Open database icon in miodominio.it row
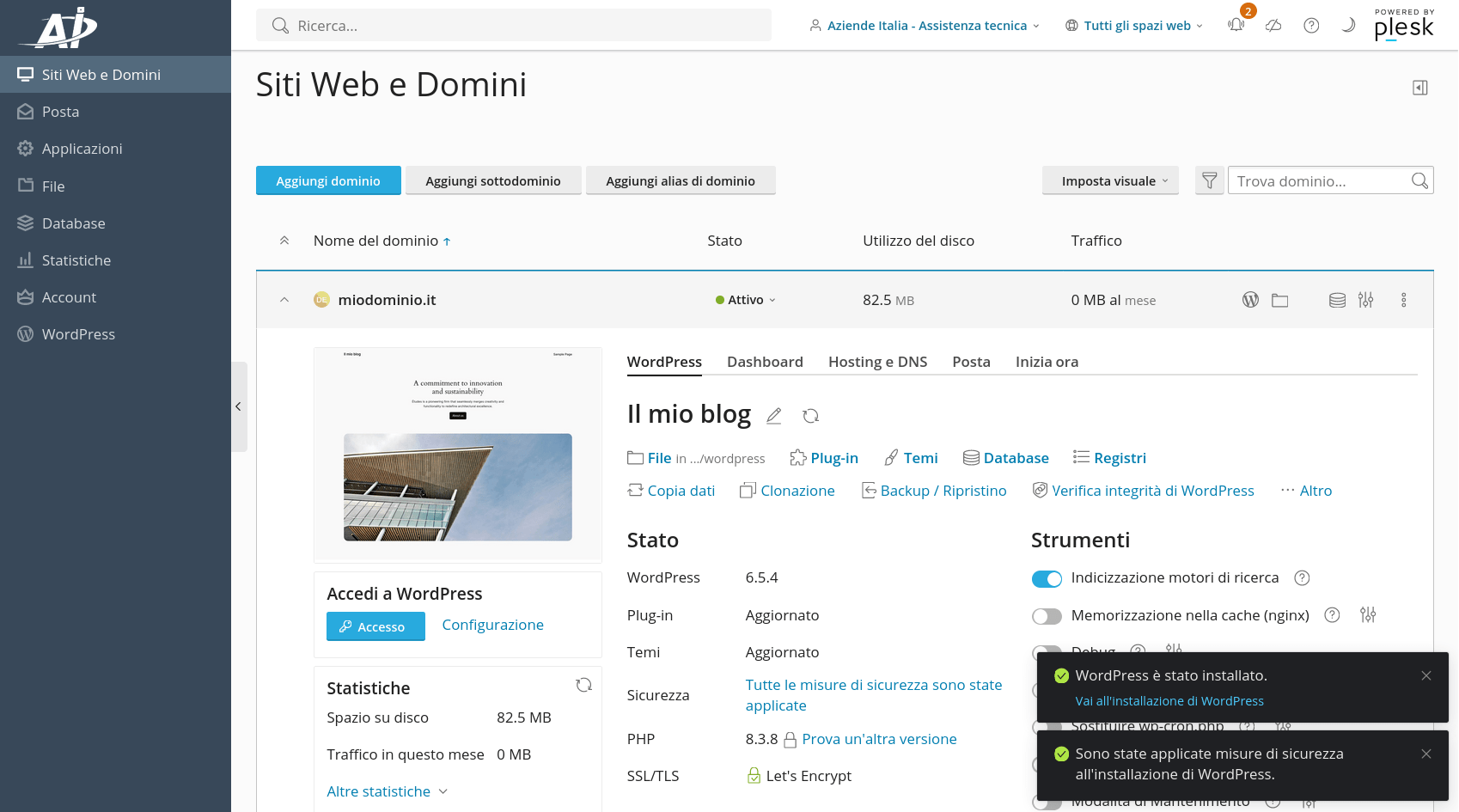The width and height of the screenshot is (1459, 812). coord(1337,300)
